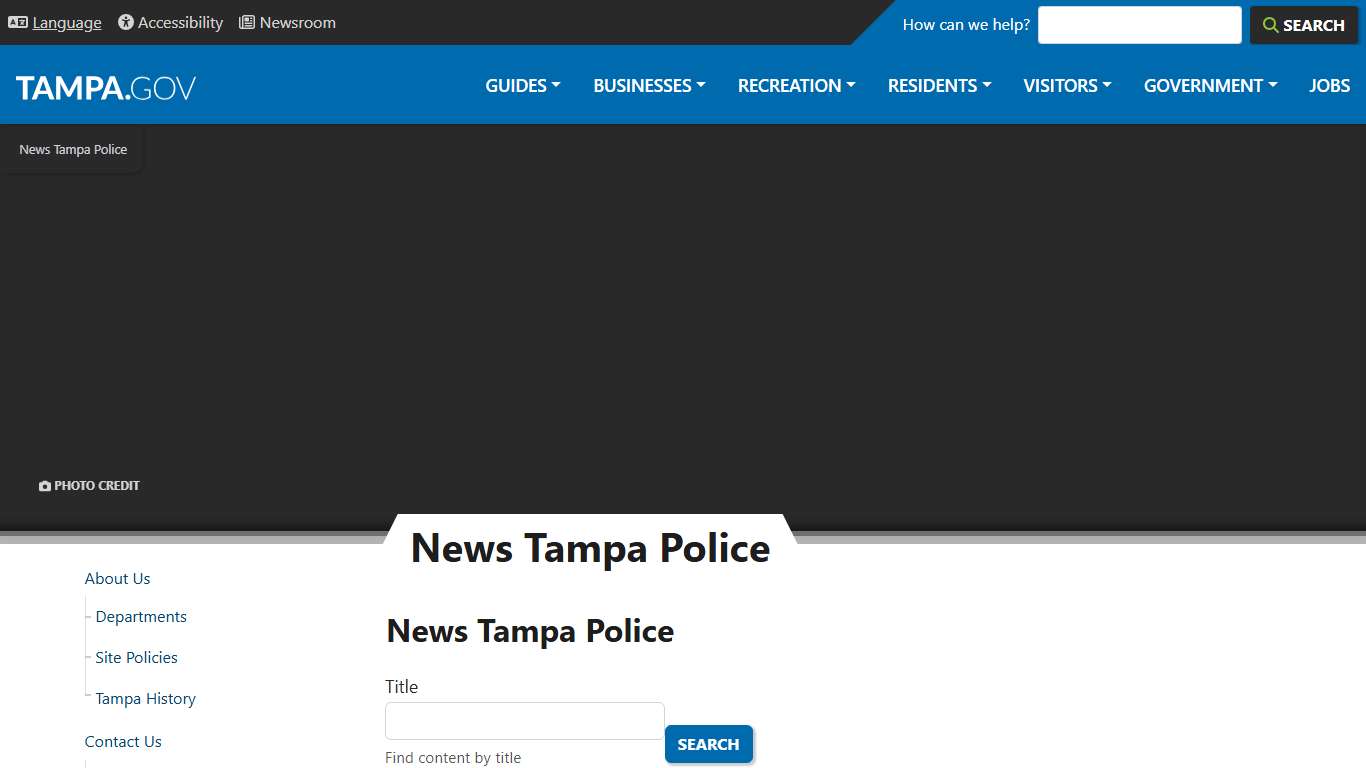Click the Departments sidebar link

pos(140,616)
